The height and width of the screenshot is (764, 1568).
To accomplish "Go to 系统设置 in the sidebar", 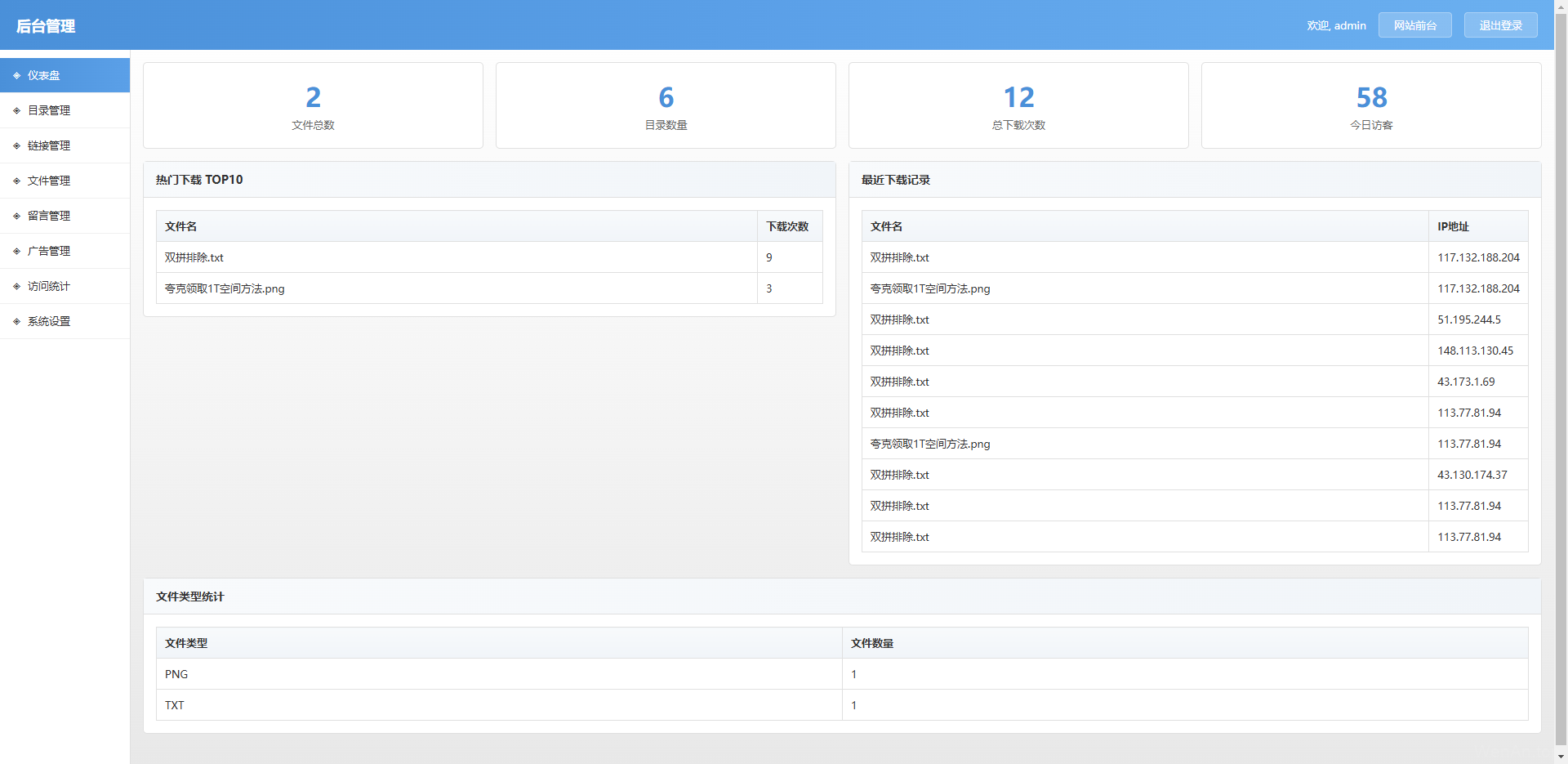I will click(x=49, y=321).
